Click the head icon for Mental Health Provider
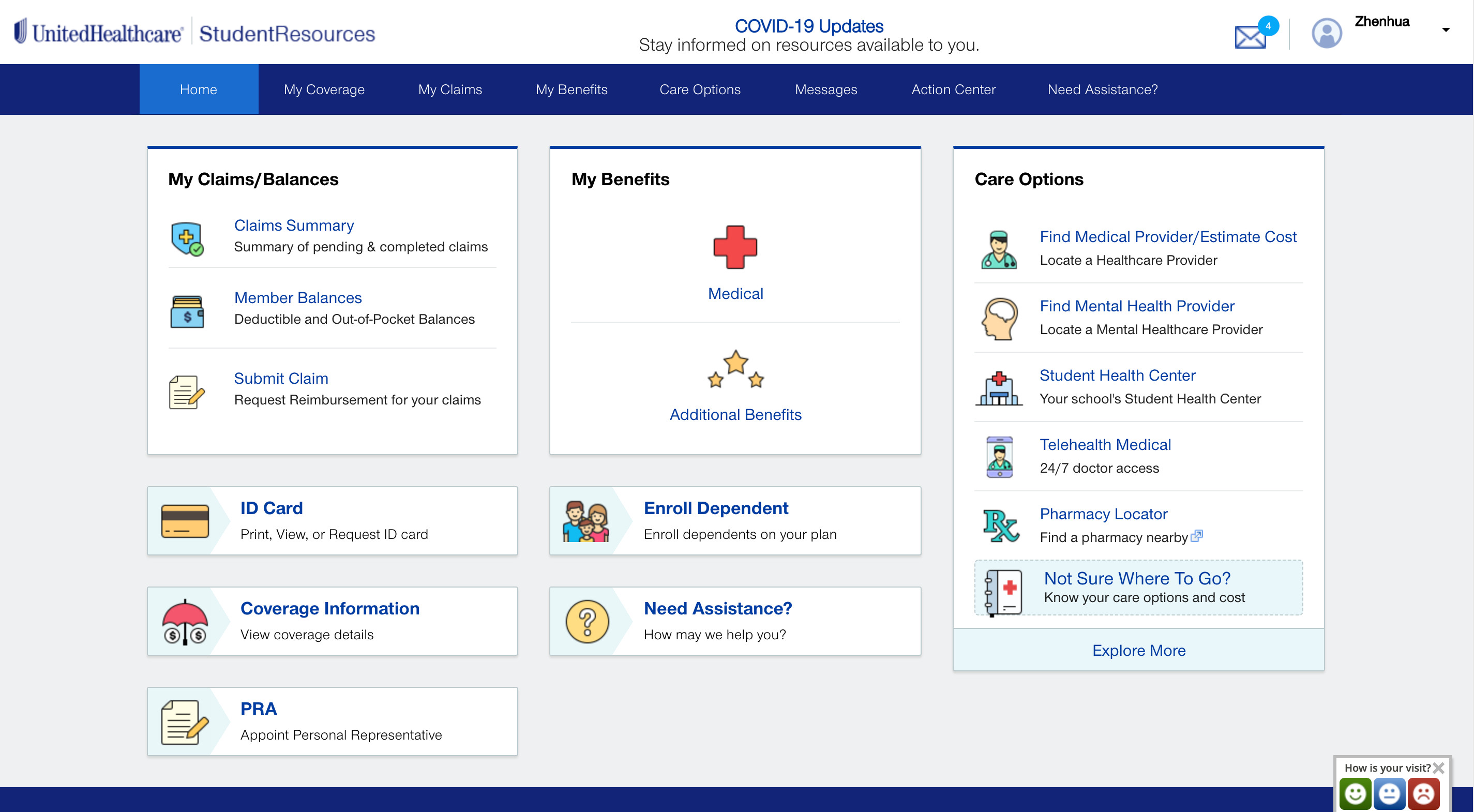The height and width of the screenshot is (812, 1474). 999,319
